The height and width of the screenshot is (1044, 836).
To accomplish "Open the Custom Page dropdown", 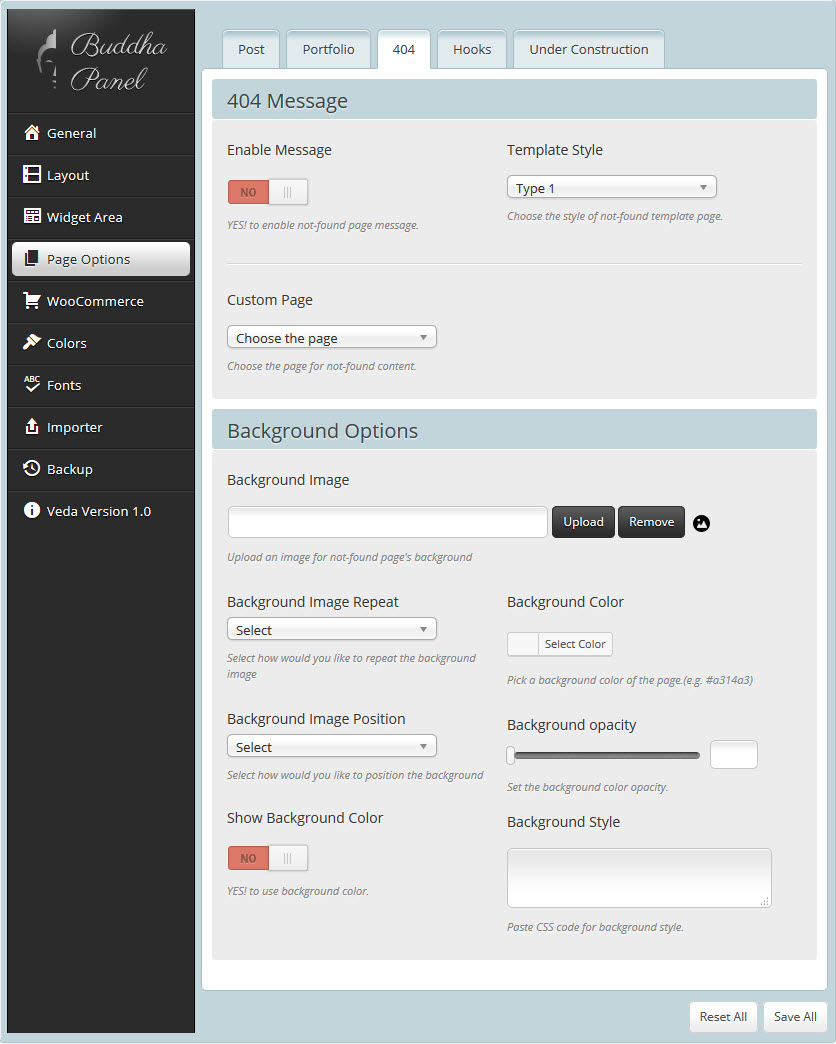I will point(331,338).
